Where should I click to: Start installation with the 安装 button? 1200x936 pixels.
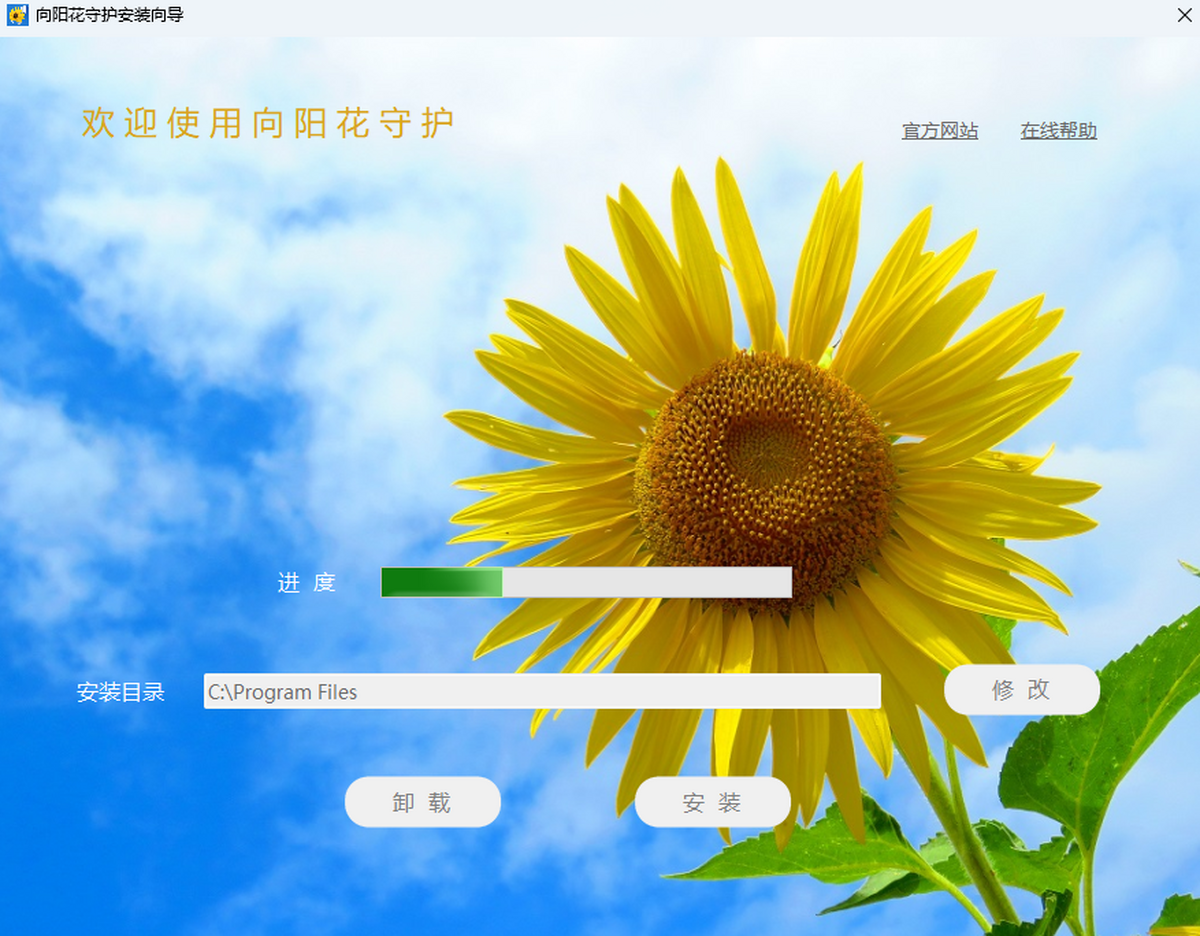click(712, 802)
